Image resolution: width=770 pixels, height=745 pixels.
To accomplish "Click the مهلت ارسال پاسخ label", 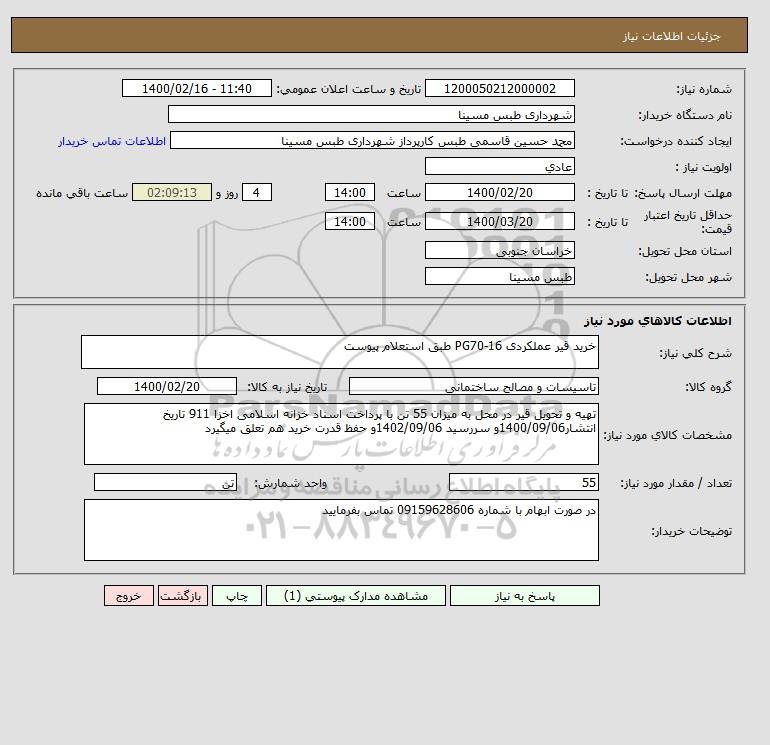I will tap(684, 193).
